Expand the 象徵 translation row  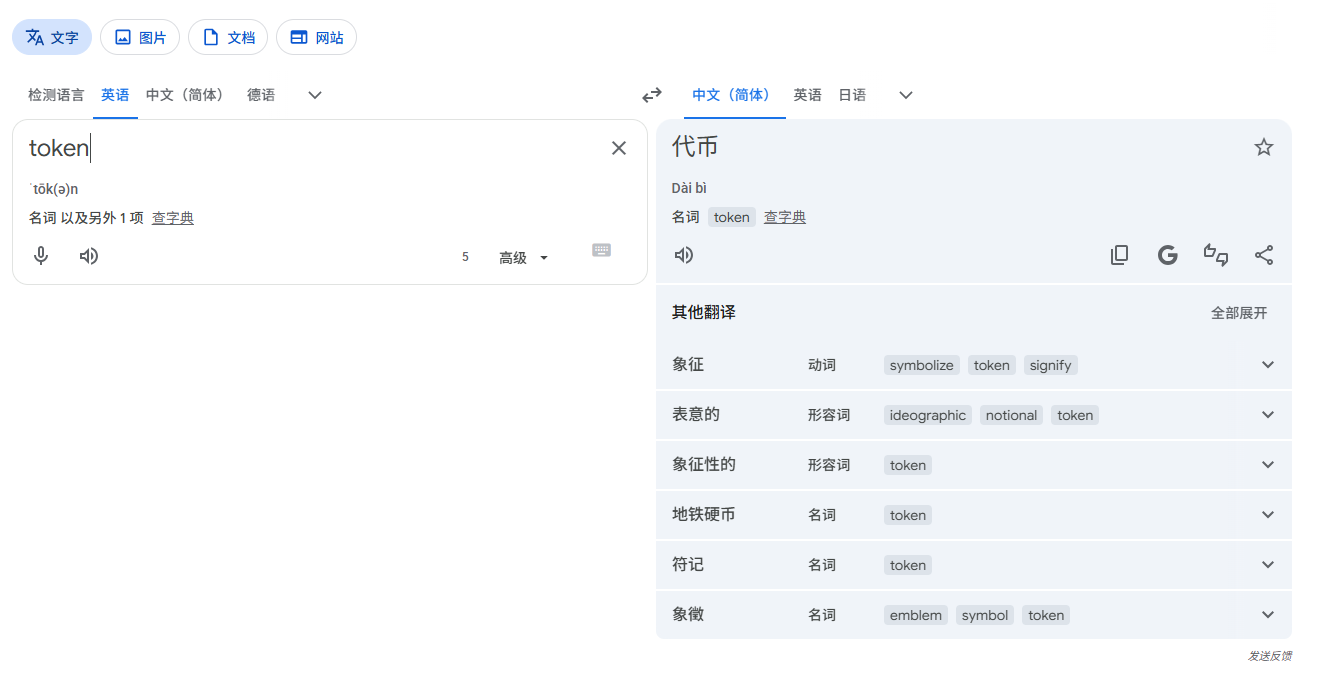click(1268, 615)
